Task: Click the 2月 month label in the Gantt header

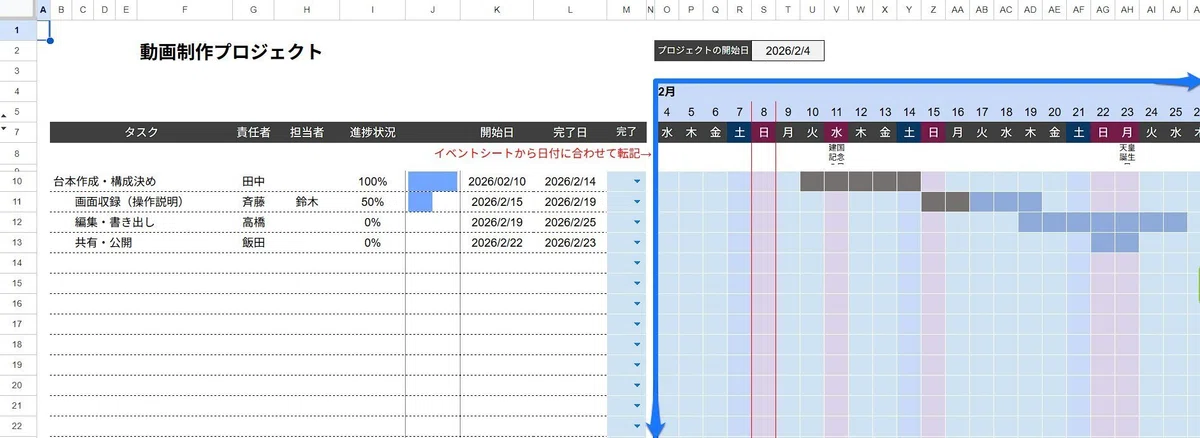Action: click(x=667, y=91)
